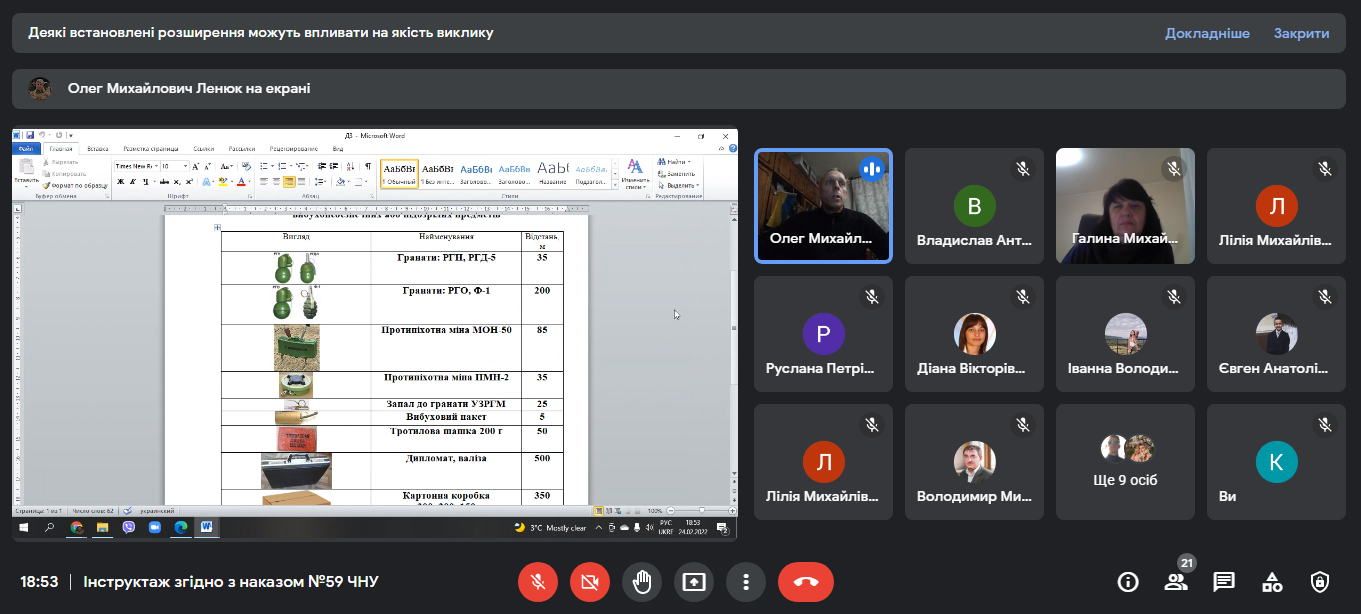Open the chat with everyone panel
Screen dimensions: 1361x614
tap(1224, 582)
